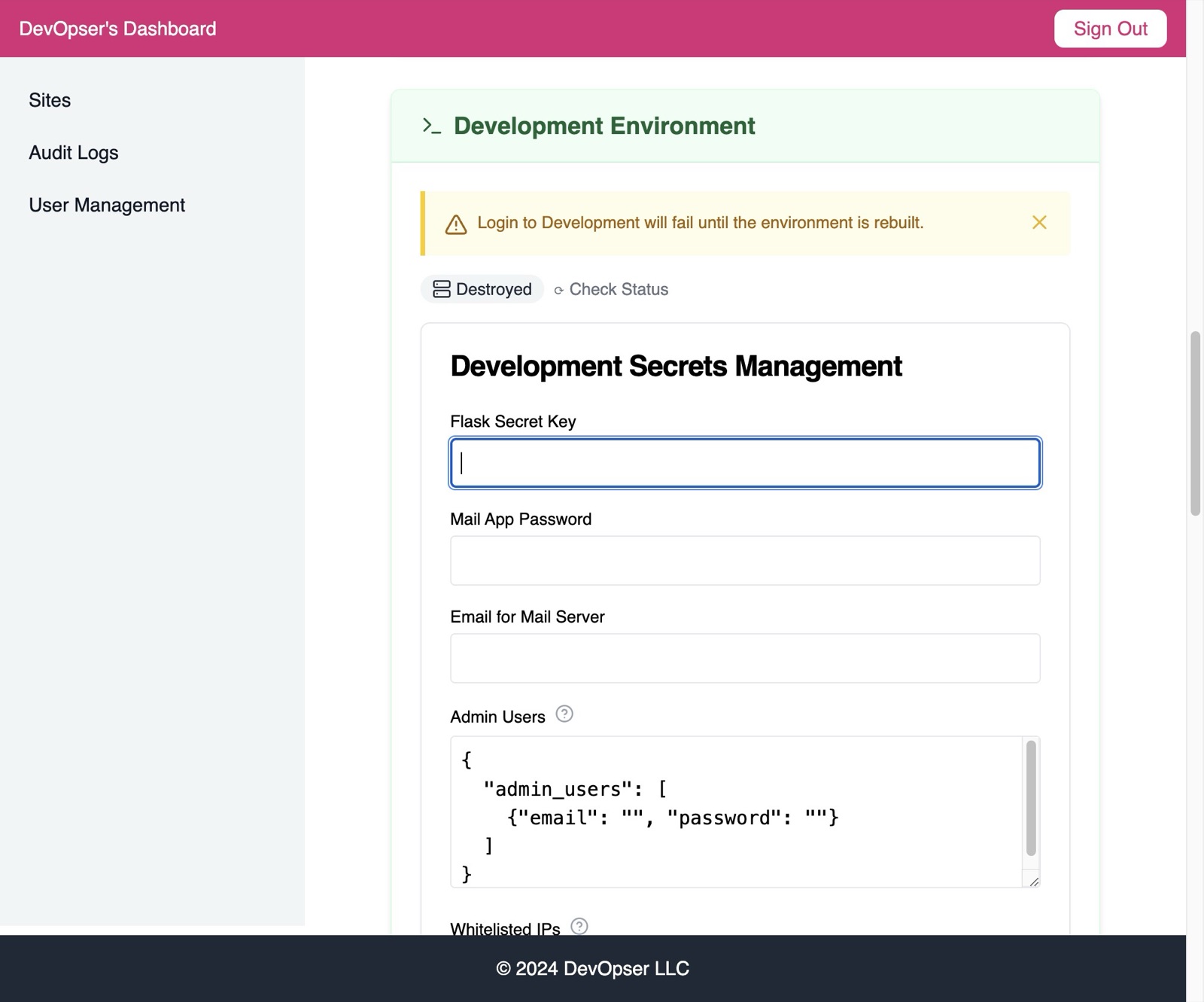Click the Check Status button

coord(611,289)
